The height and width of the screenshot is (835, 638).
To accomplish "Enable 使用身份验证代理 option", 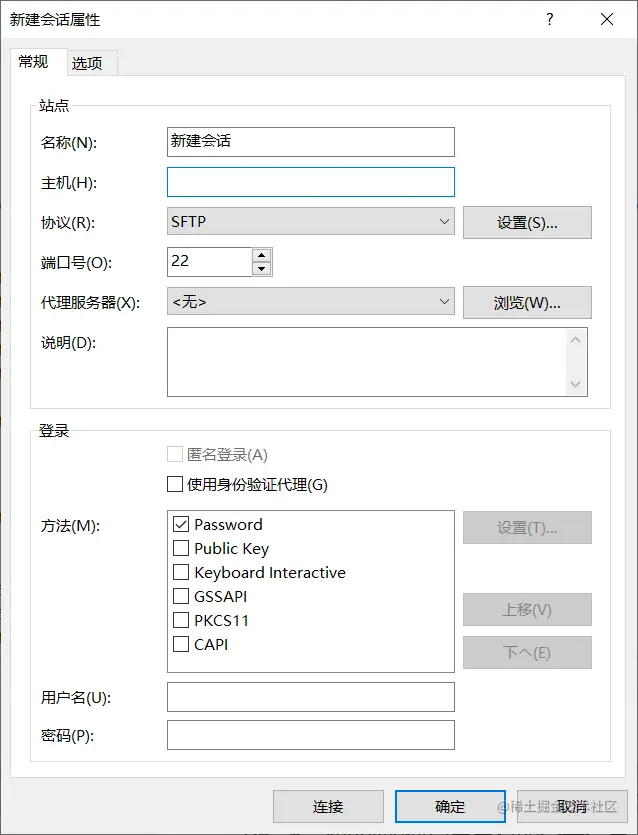I will (x=174, y=483).
